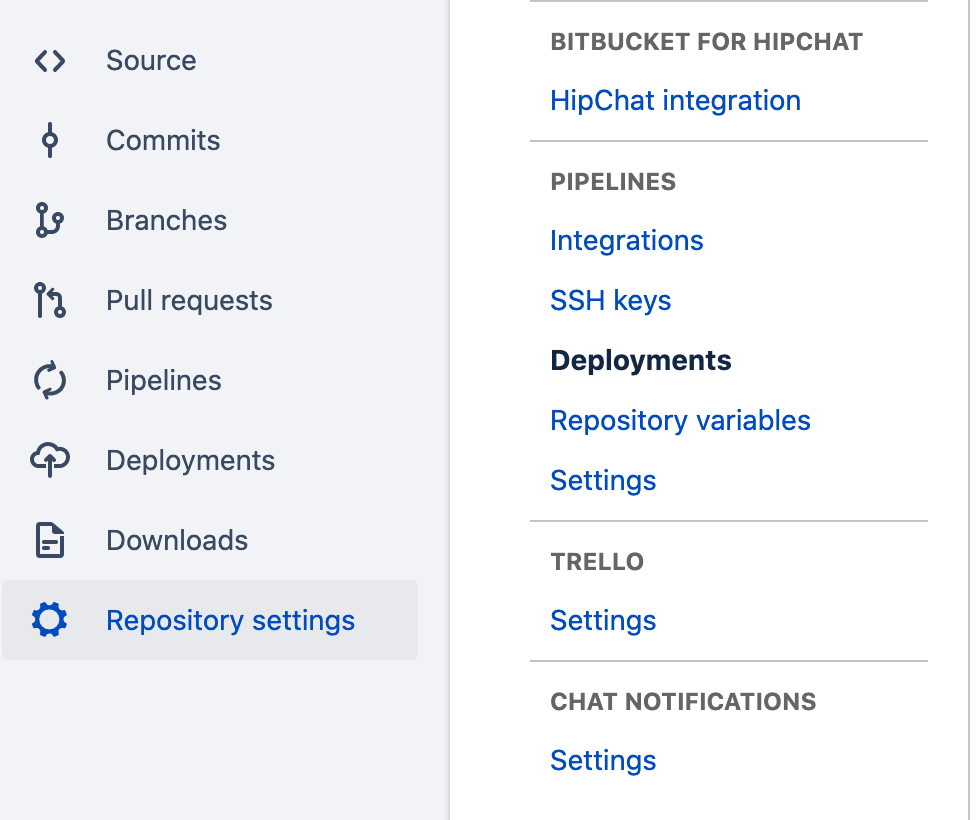Open the SSH keys page
The image size is (978, 820).
[611, 300]
